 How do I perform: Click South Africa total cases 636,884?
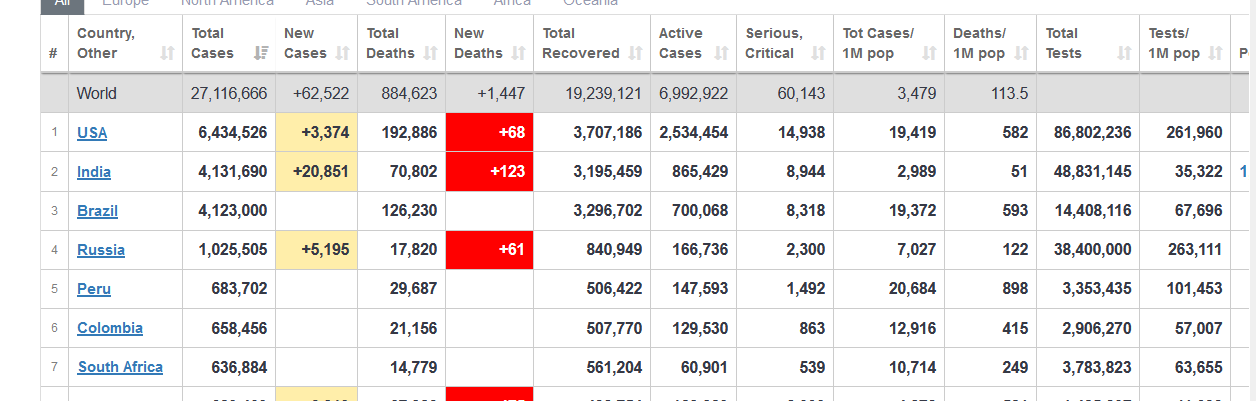240,367
